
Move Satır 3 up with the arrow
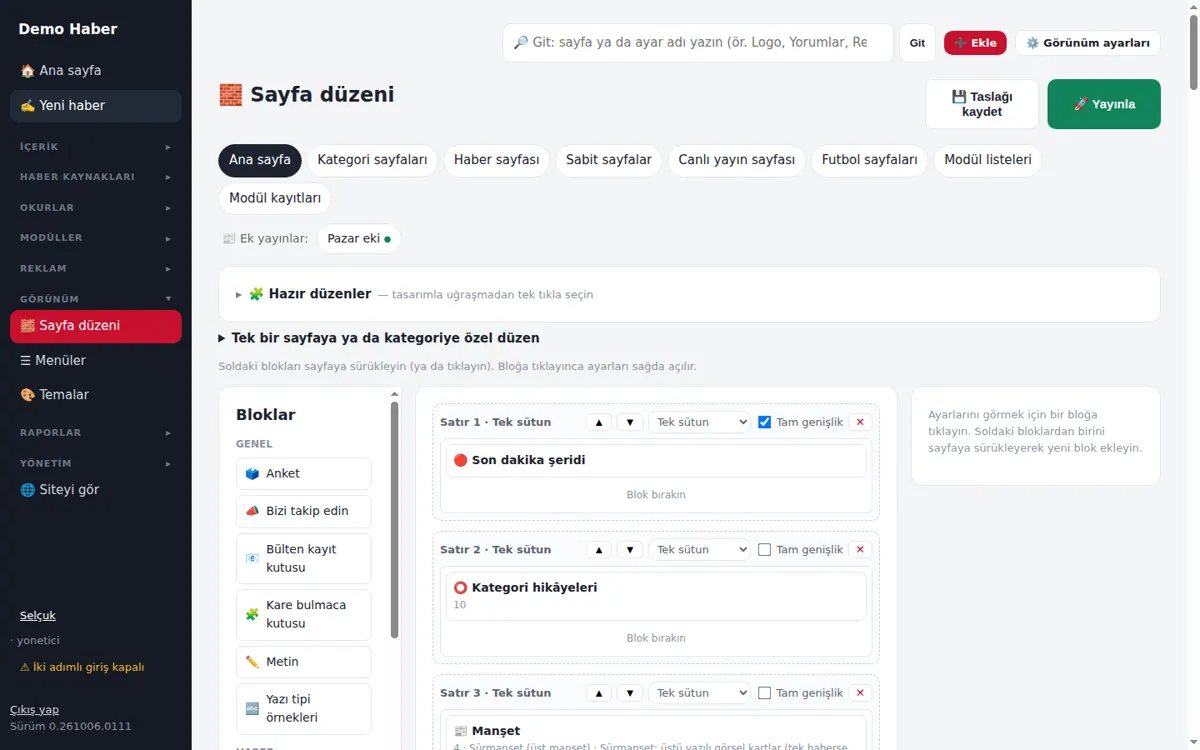tap(599, 693)
